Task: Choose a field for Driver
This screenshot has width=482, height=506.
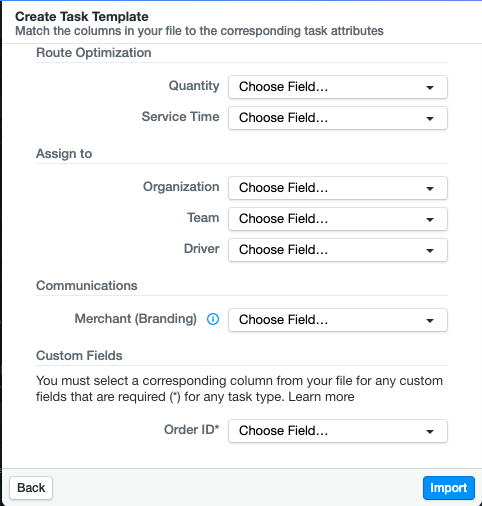Action: [x=338, y=250]
